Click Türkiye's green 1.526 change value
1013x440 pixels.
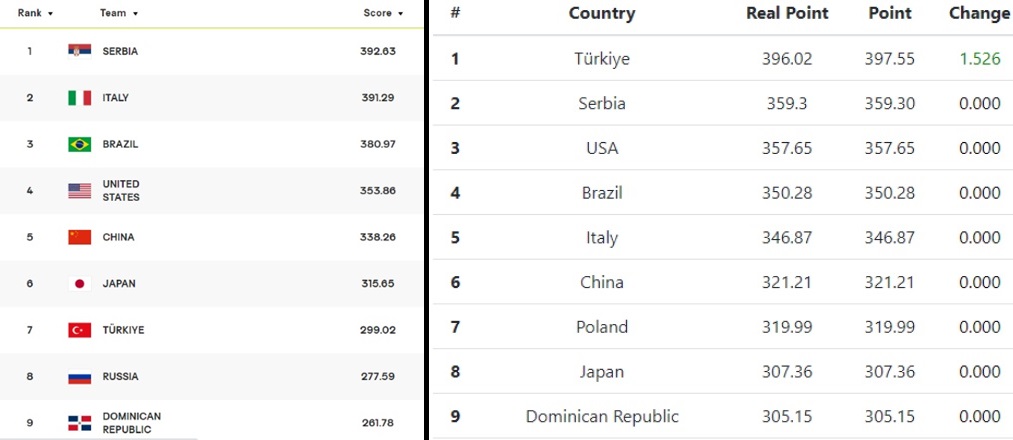pyautogui.click(x=979, y=59)
